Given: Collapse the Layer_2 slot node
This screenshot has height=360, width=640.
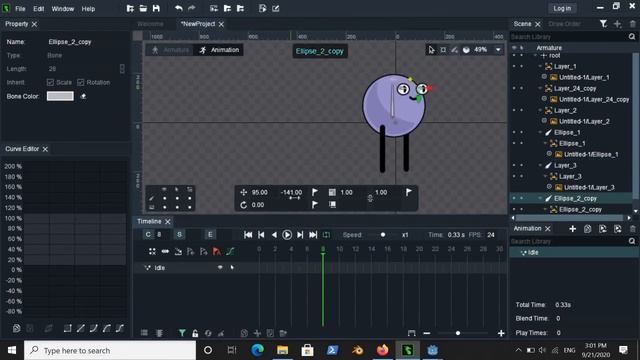Looking at the screenshot, I should (x=540, y=111).
